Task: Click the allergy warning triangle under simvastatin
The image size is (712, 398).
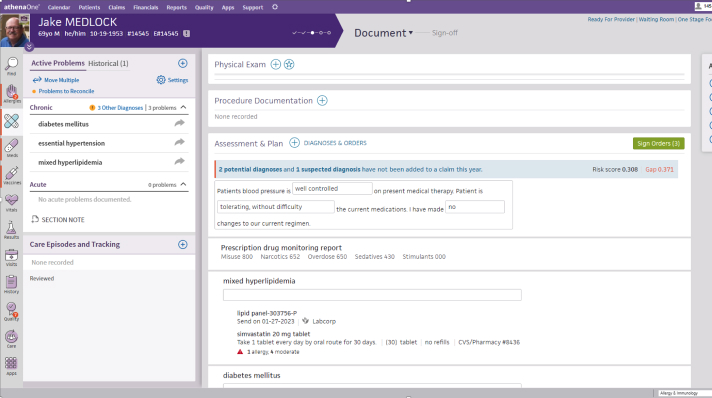Action: tap(240, 352)
